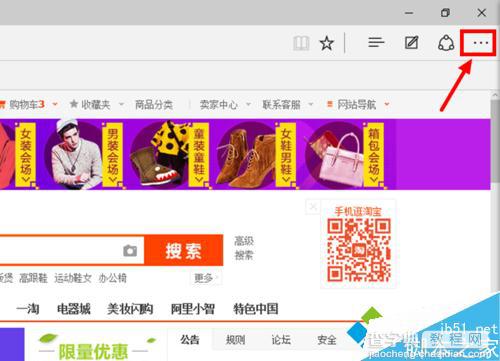Open 一淘 navigation tab
The width and height of the screenshot is (500, 361).
point(28,309)
